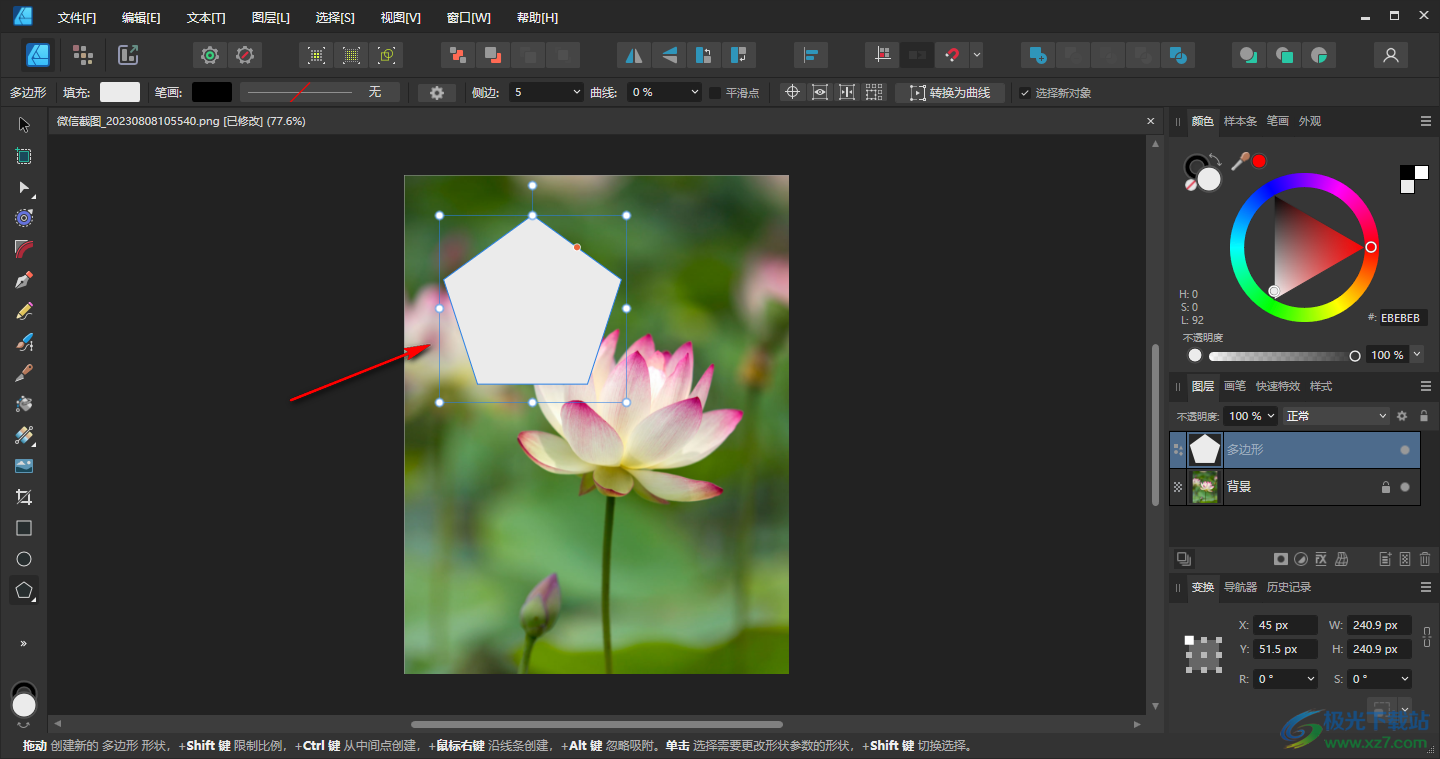Image resolution: width=1440 pixels, height=759 pixels.
Task: Click the 笔画 black stroke swatch
Action: pos(212,92)
